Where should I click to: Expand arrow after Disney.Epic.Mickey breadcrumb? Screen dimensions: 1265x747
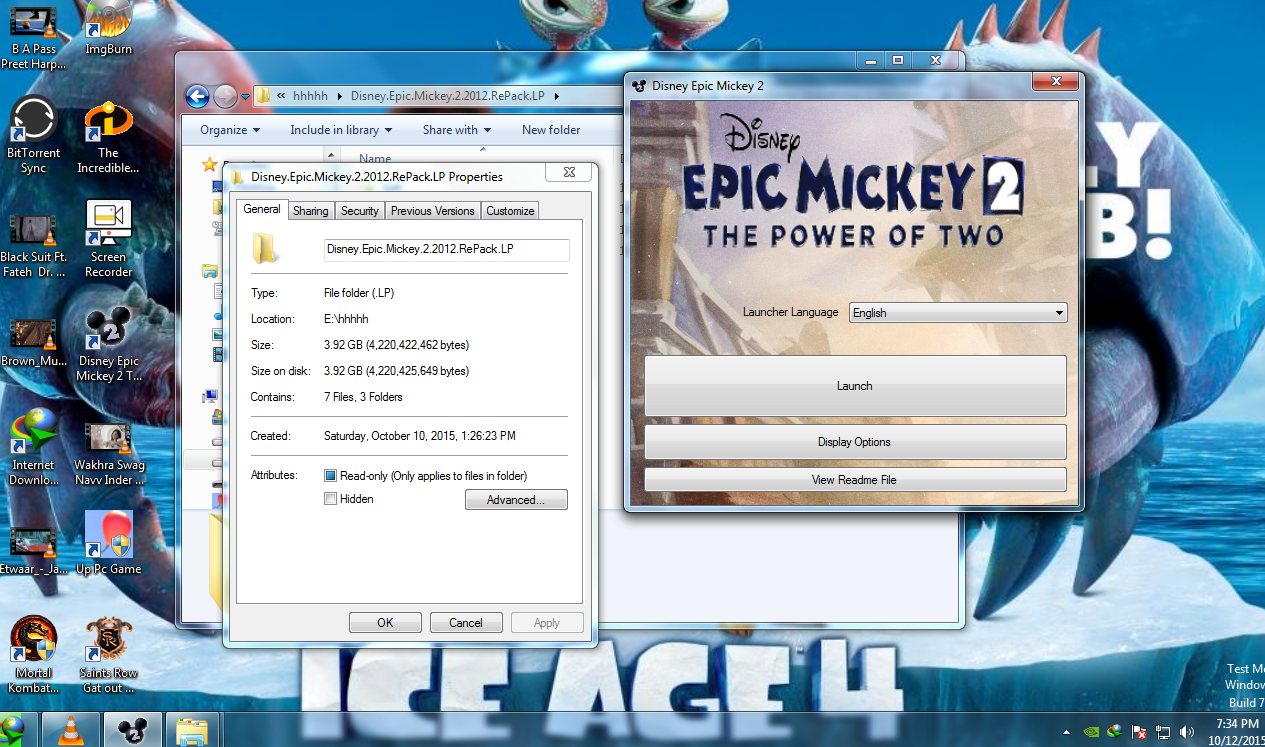click(x=556, y=96)
